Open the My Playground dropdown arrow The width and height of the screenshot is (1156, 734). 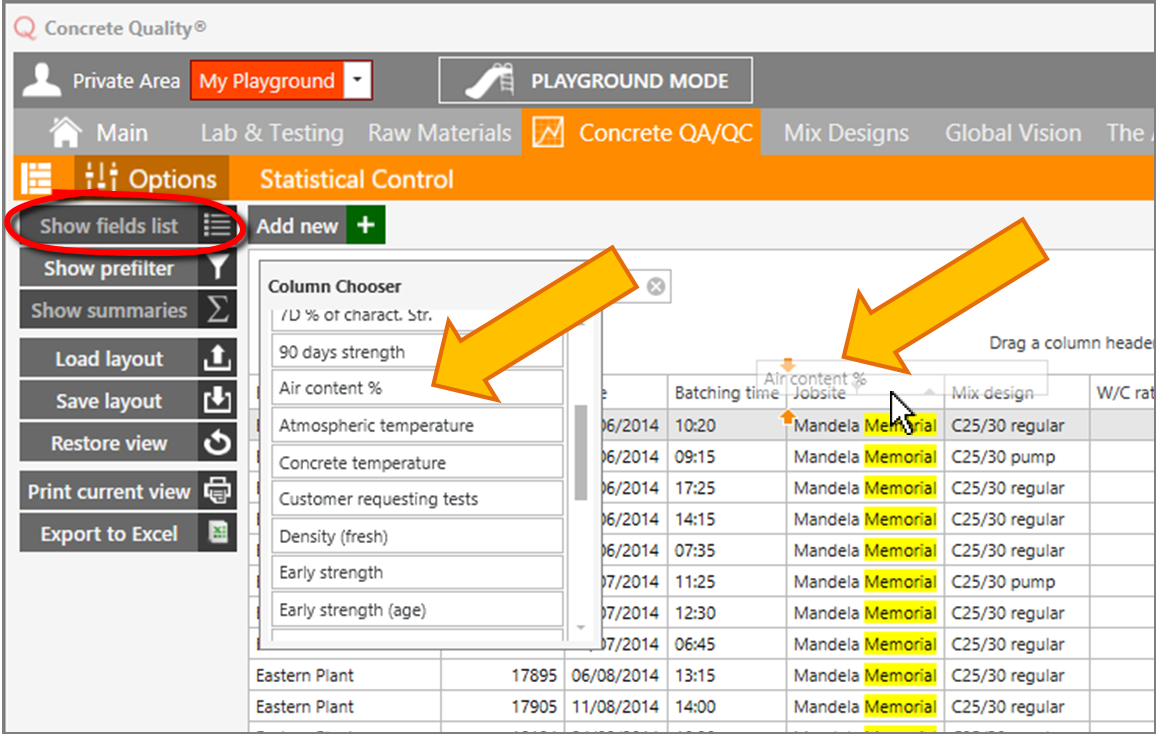pos(358,80)
